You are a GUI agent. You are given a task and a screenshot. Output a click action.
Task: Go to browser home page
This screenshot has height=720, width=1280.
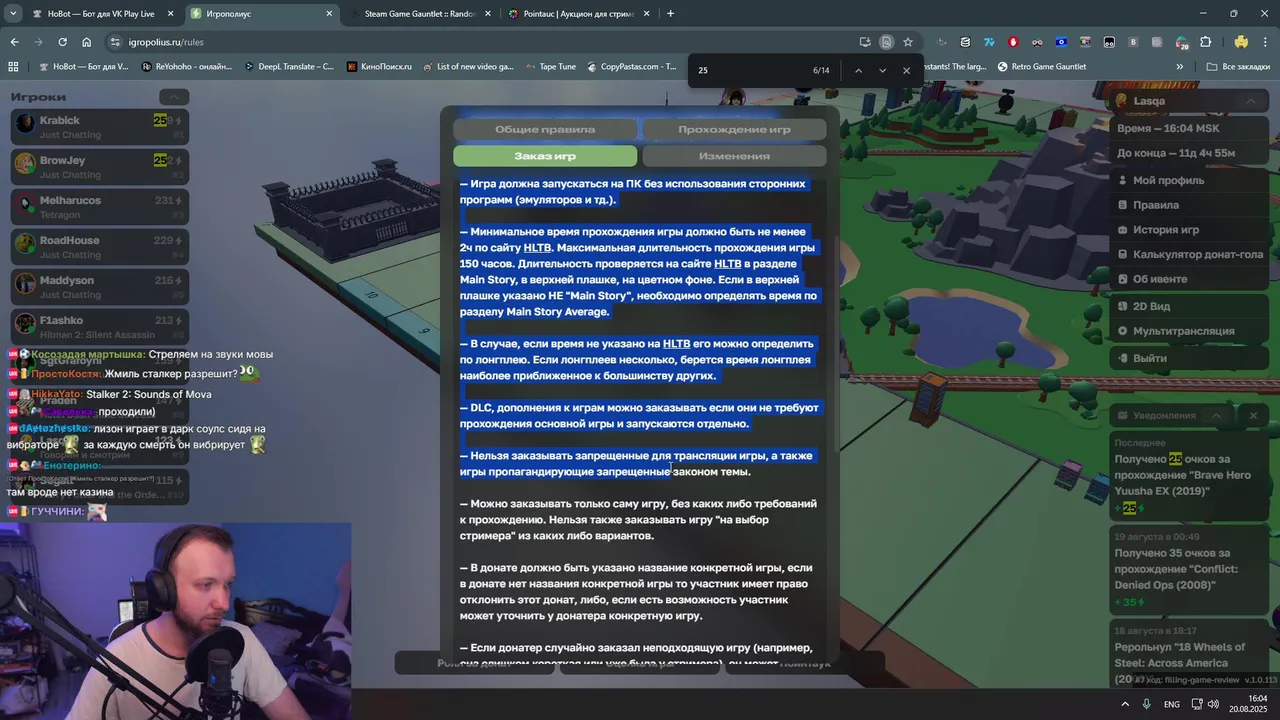click(x=86, y=42)
